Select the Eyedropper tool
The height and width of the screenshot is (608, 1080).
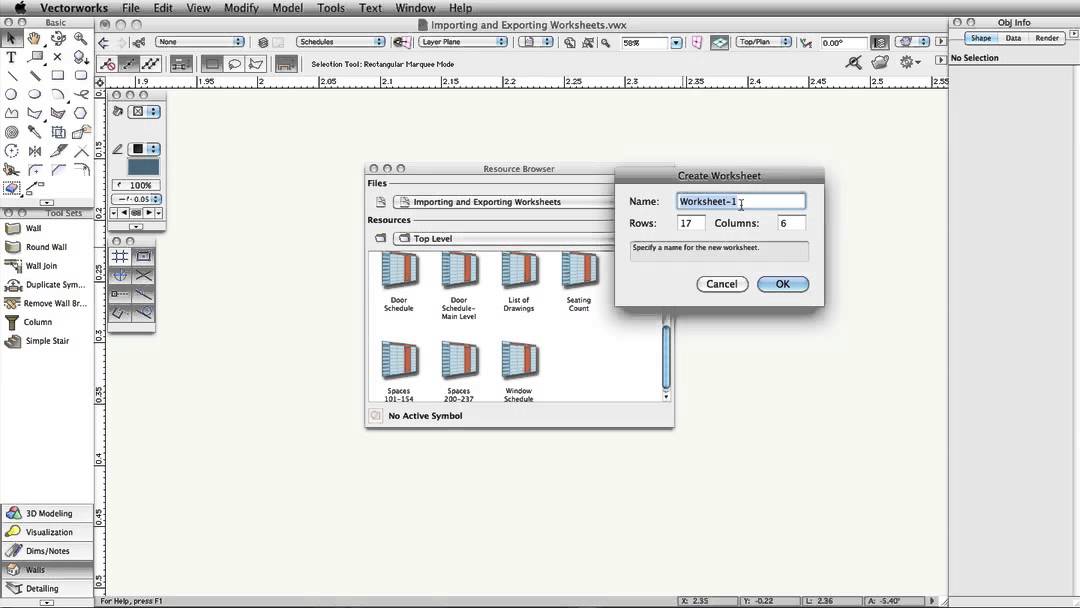[x=34, y=132]
